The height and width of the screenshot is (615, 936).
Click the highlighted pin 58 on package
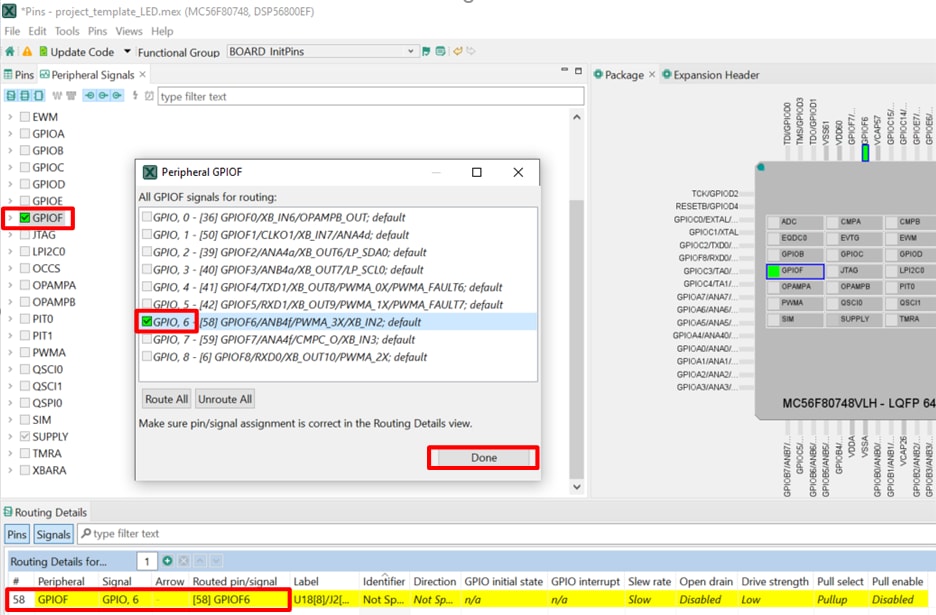pyautogui.click(x=865, y=153)
